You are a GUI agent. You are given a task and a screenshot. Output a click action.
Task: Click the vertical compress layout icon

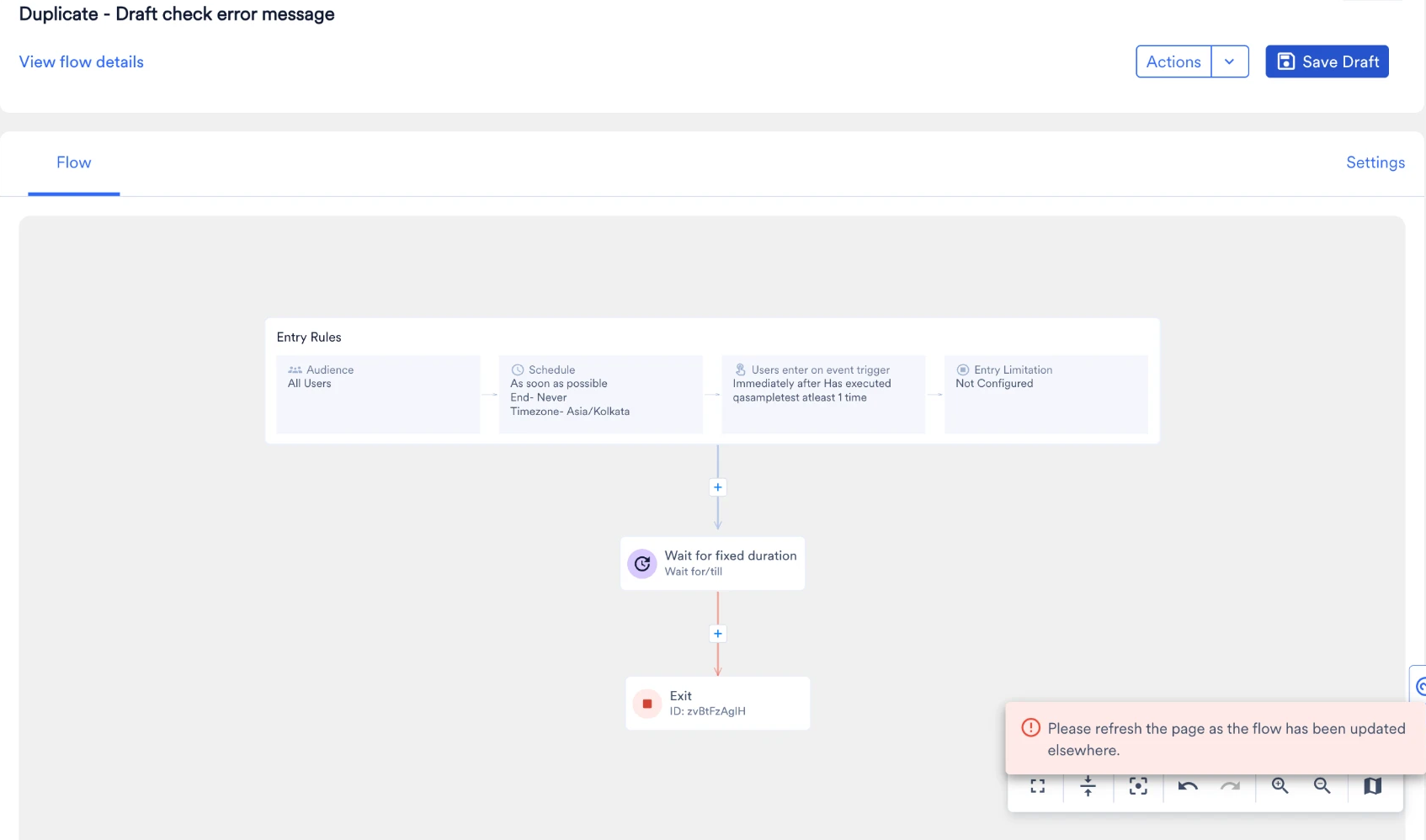1088,786
